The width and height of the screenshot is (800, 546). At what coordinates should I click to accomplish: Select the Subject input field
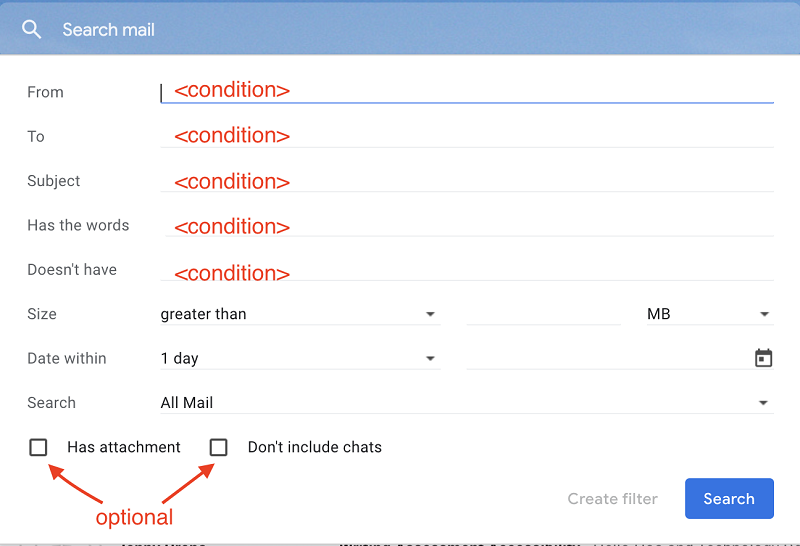click(x=467, y=181)
